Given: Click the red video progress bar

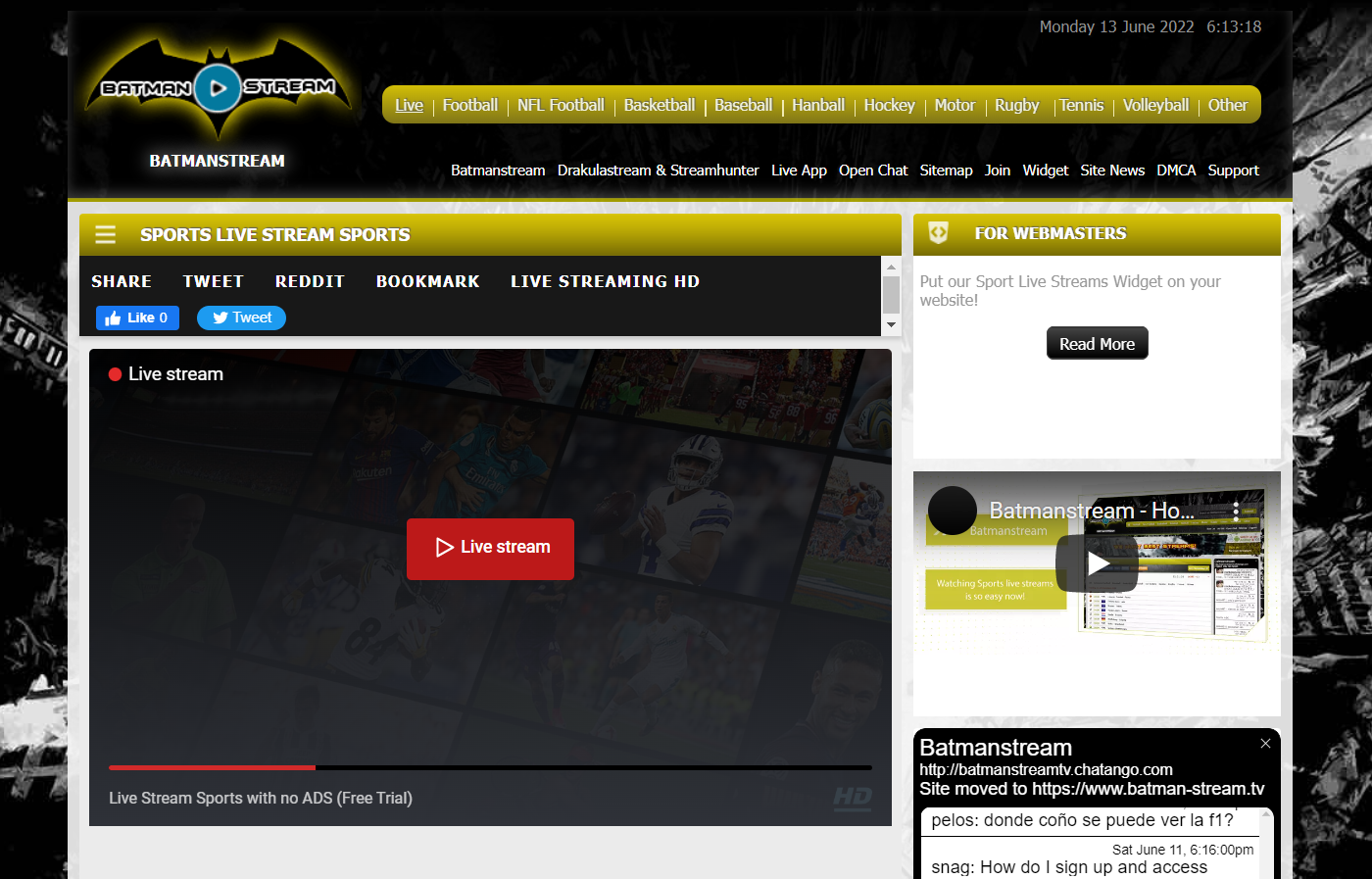Looking at the screenshot, I should pos(212,767).
